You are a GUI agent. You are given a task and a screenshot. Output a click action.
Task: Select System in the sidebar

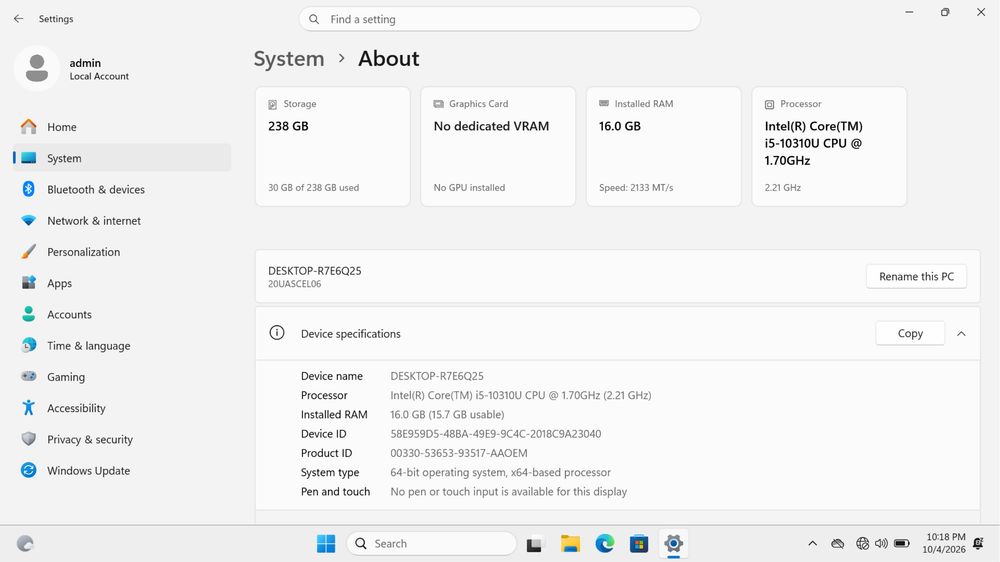point(122,158)
